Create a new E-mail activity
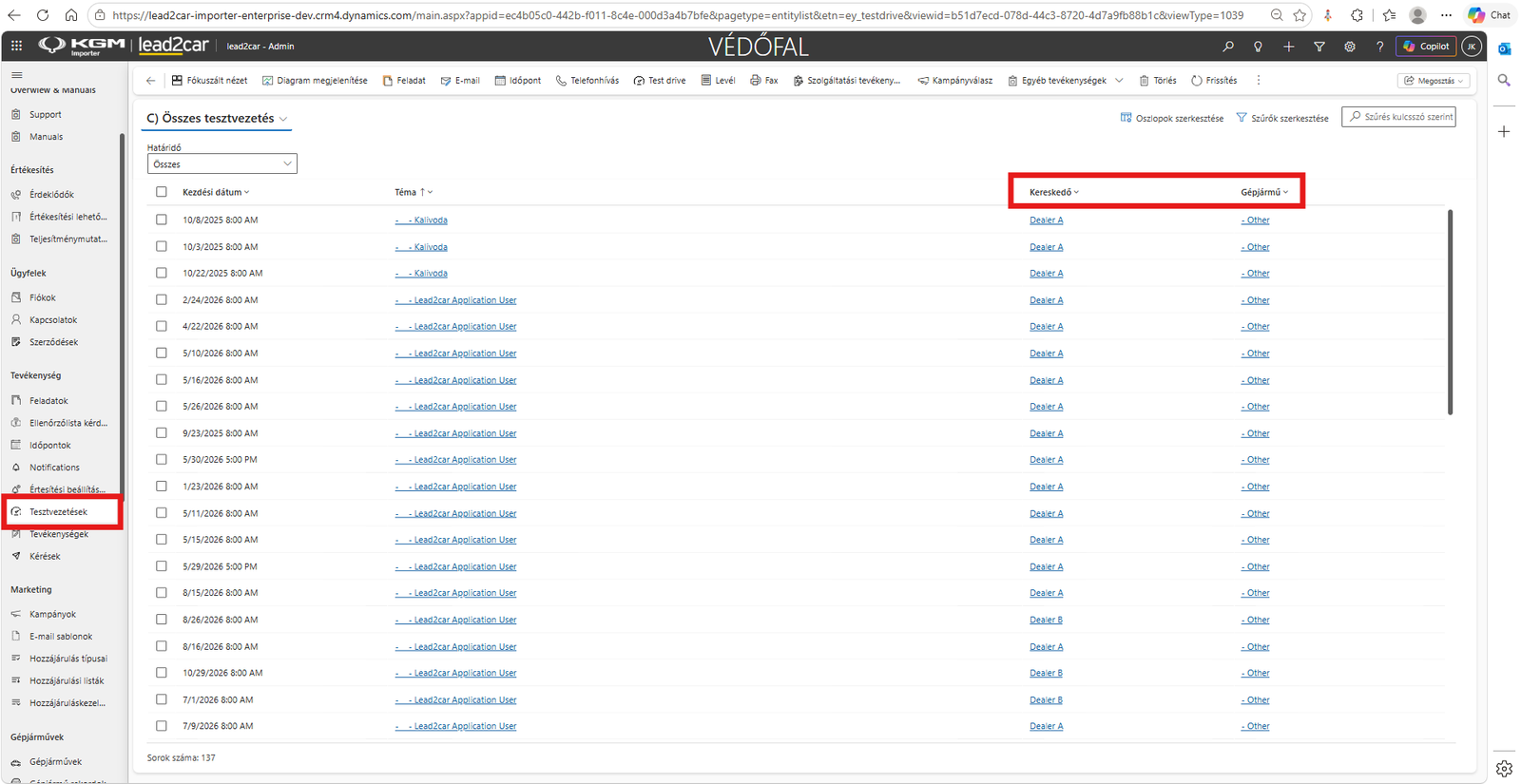Screen dimensions: 1521x784 (460, 81)
